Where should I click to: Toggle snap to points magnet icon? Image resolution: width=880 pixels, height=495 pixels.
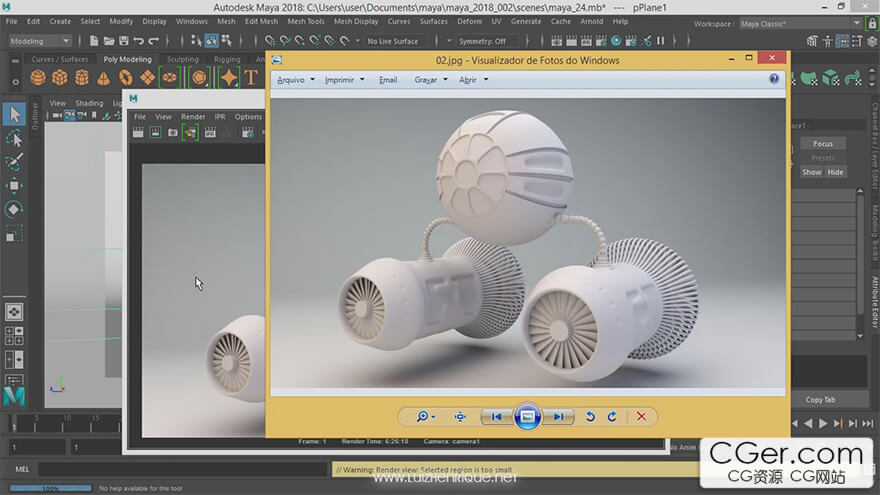(x=300, y=40)
